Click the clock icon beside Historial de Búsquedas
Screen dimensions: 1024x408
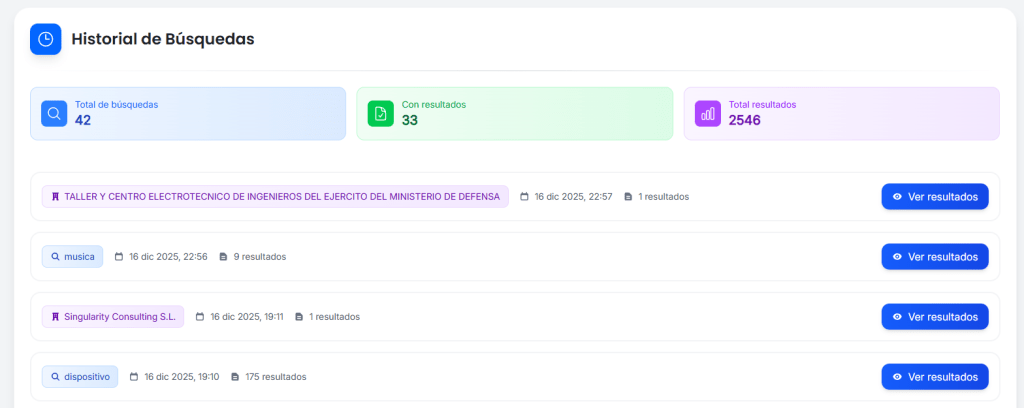[45, 39]
